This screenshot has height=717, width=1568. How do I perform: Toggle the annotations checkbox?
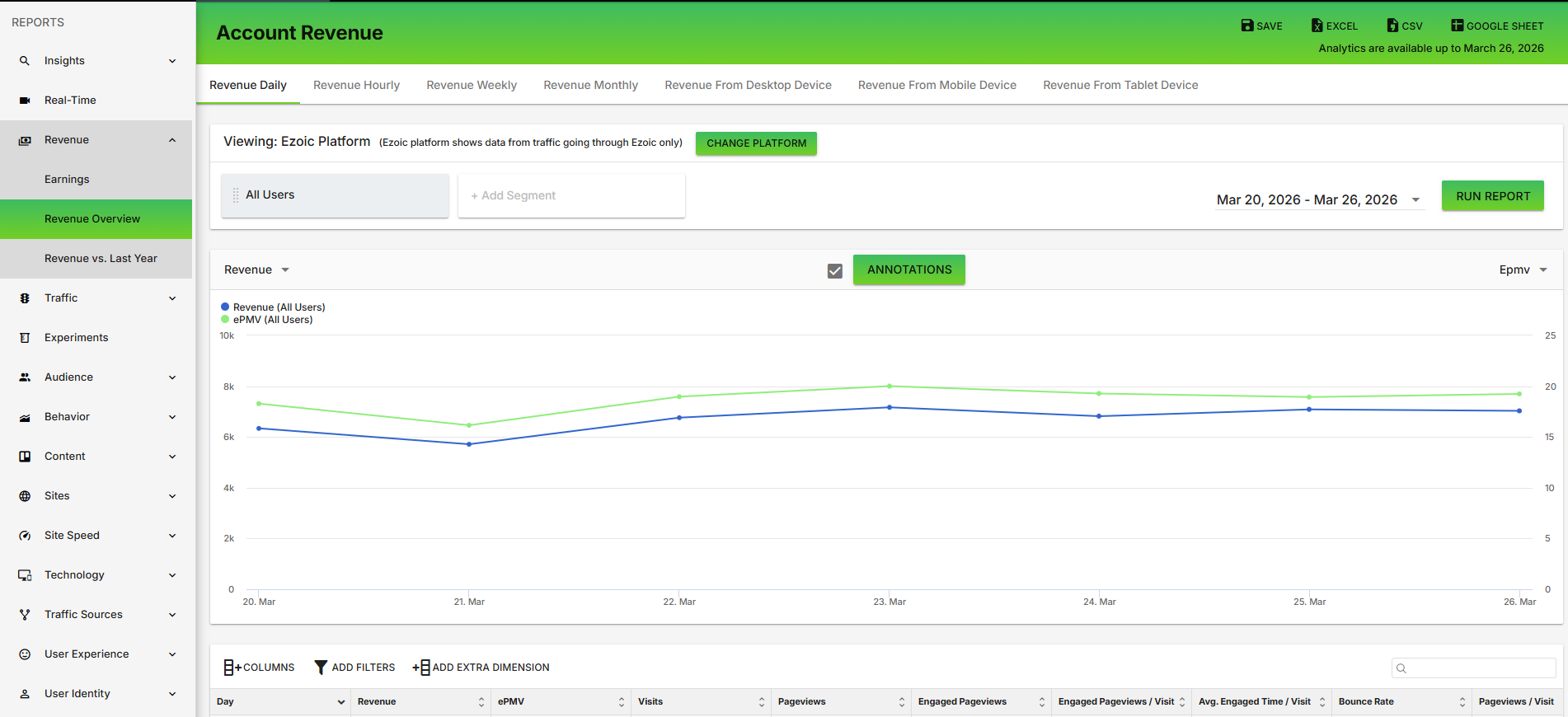point(835,271)
